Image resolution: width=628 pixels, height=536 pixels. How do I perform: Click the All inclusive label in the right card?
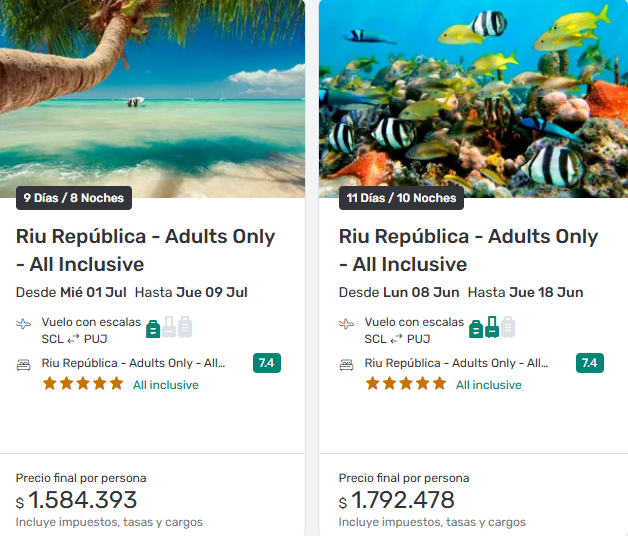click(x=489, y=385)
